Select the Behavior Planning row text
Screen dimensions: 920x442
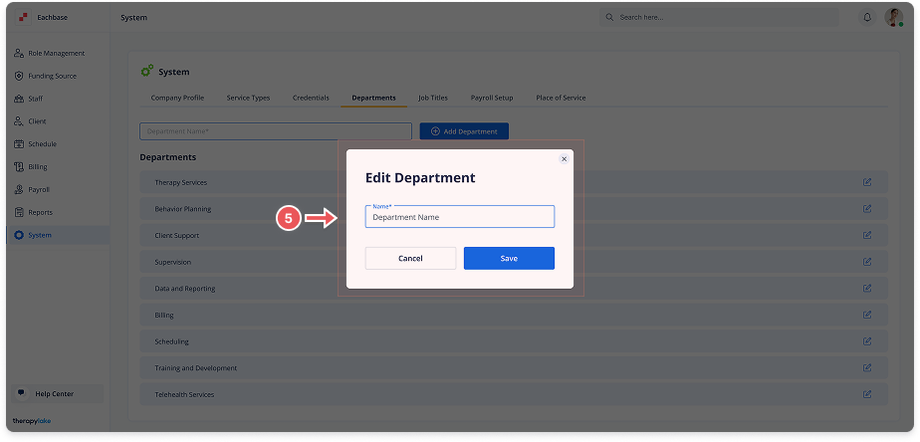tap(182, 209)
